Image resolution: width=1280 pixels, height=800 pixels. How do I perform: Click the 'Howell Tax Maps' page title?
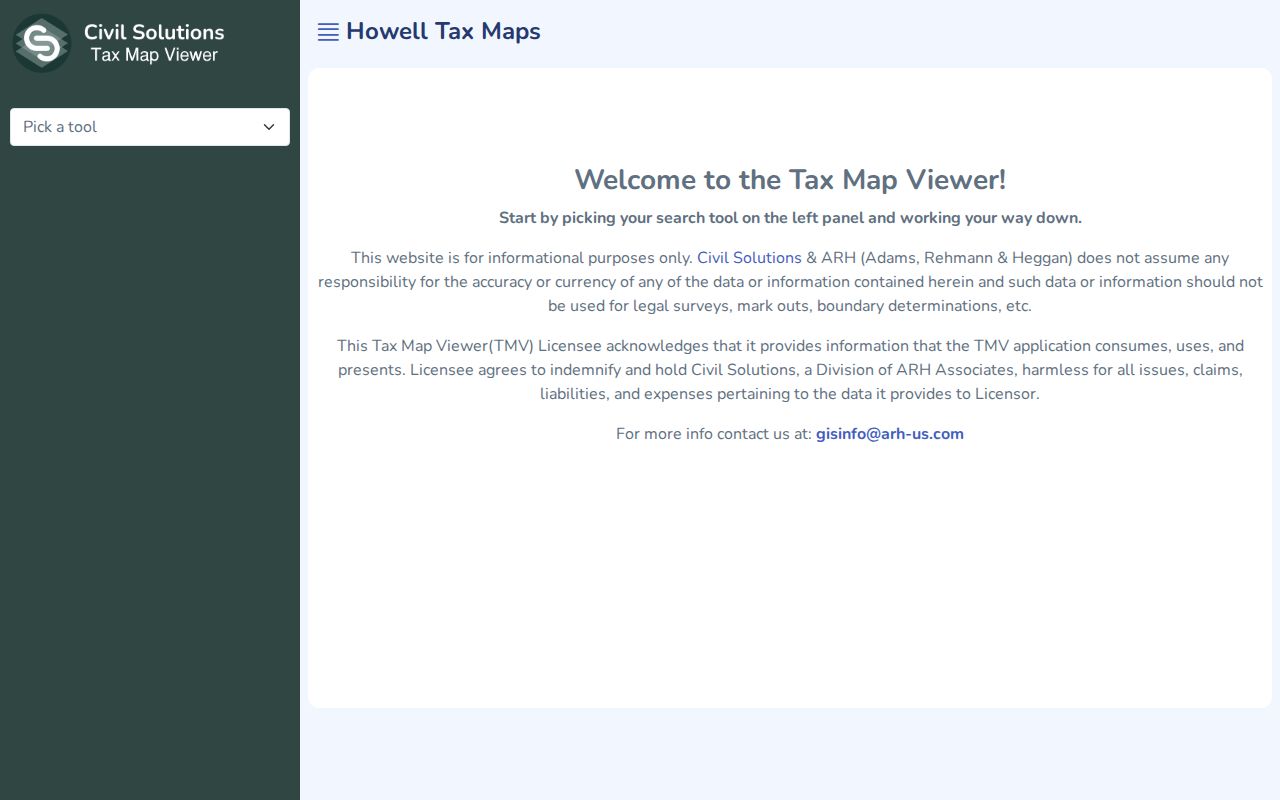(443, 31)
